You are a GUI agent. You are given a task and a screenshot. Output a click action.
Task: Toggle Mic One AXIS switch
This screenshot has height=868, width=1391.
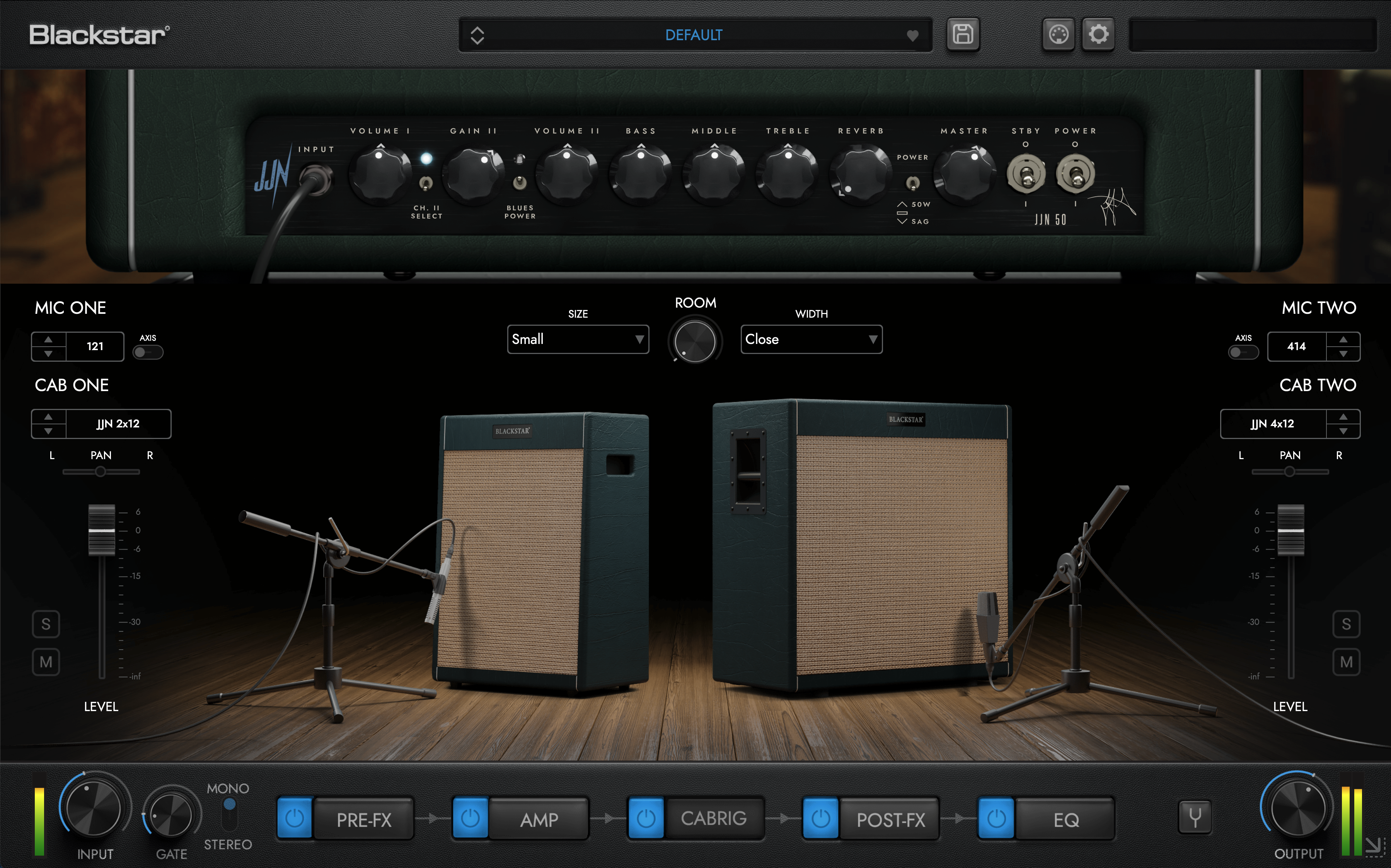click(x=148, y=352)
